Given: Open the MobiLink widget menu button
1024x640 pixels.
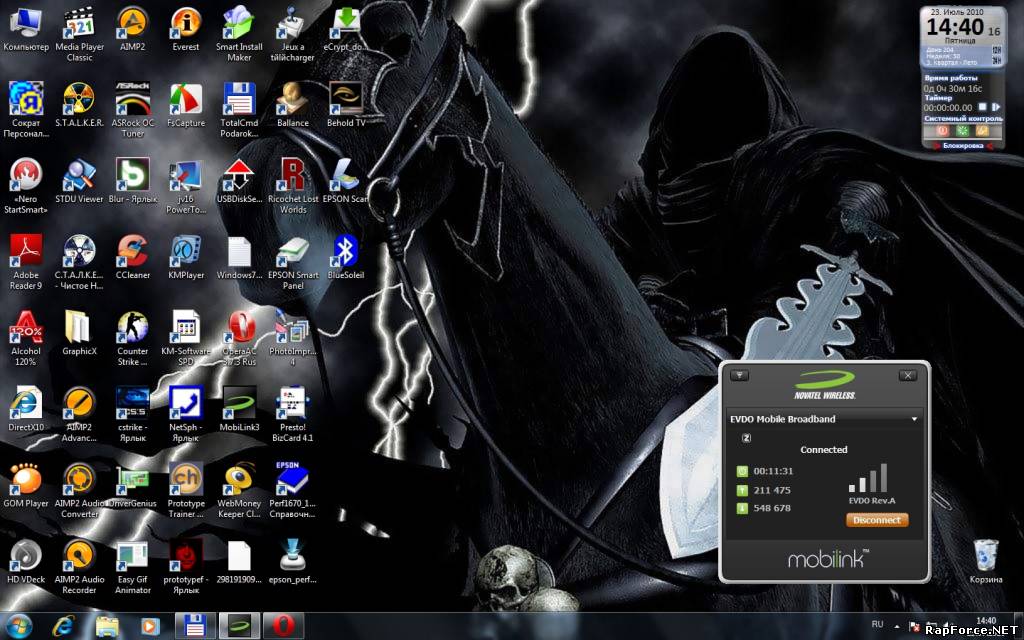Looking at the screenshot, I should click(739, 376).
